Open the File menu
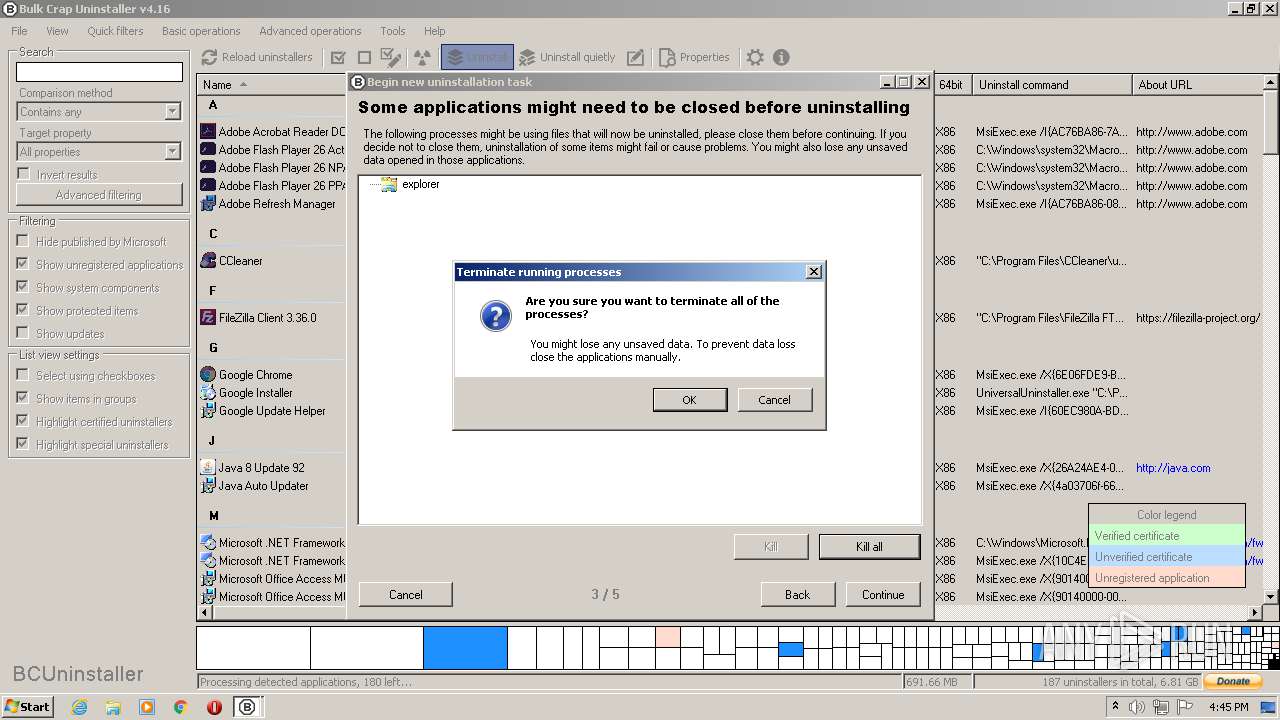 point(19,31)
